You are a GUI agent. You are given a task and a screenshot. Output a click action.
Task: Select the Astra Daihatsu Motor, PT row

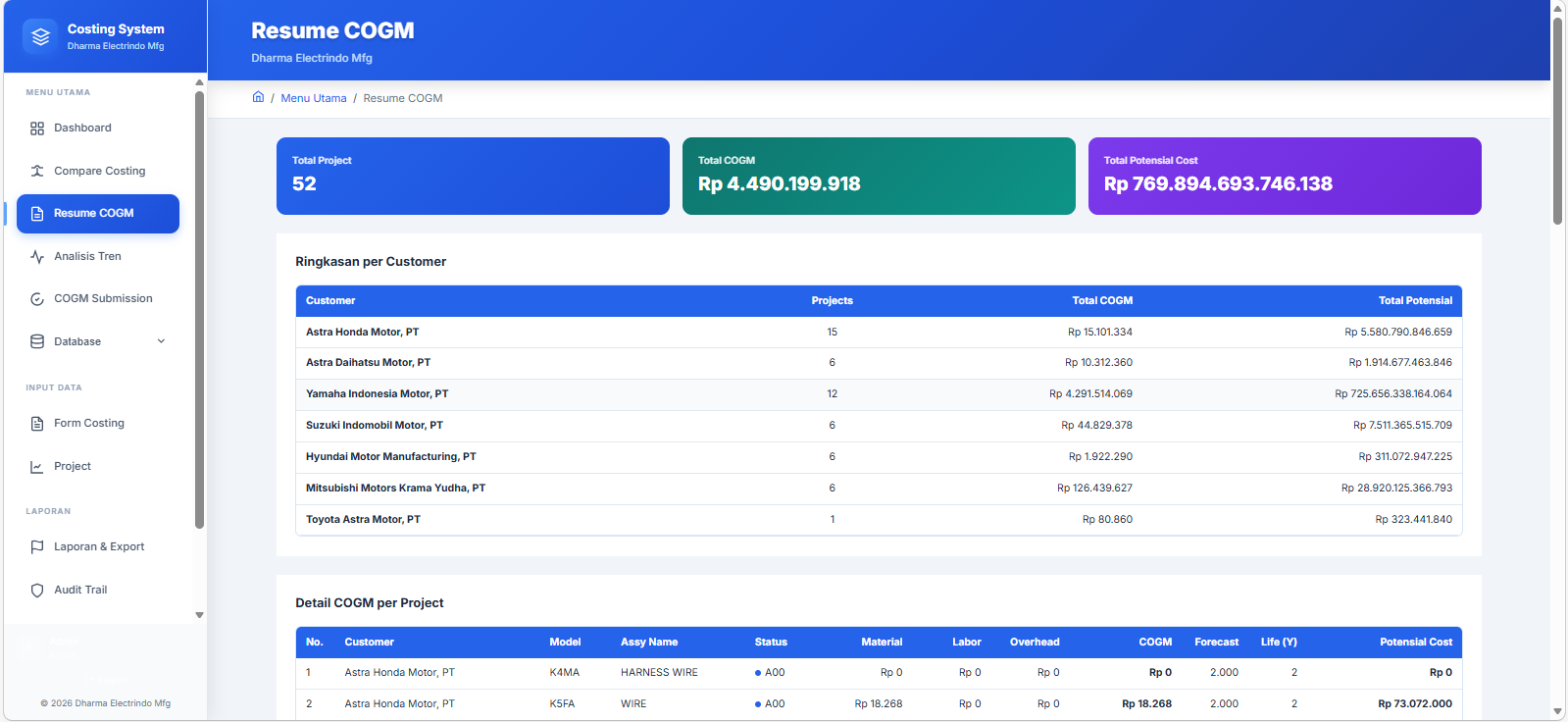879,363
